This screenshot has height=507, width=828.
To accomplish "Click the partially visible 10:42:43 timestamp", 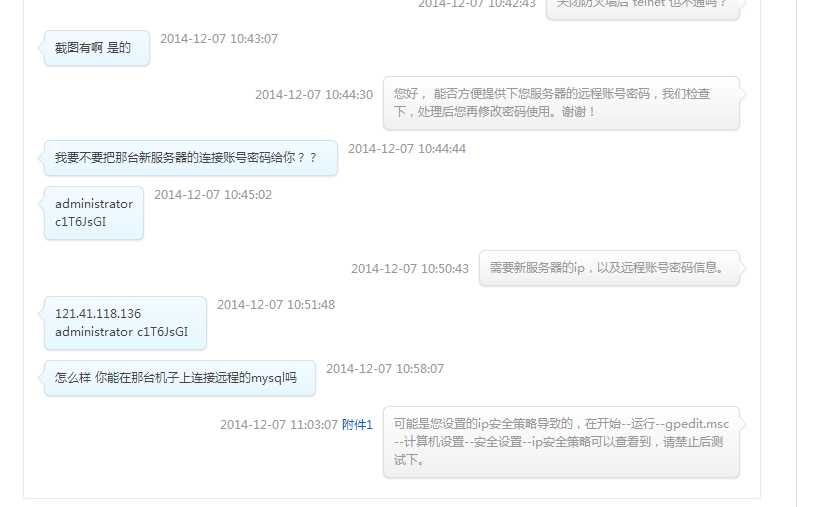I will click(x=477, y=4).
